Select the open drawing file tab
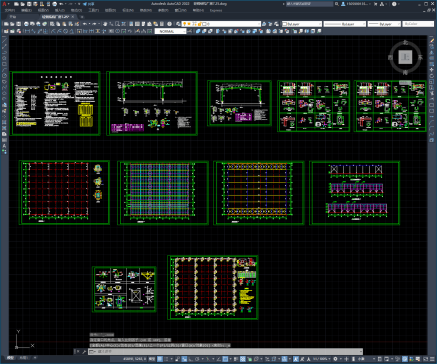 coord(55,17)
